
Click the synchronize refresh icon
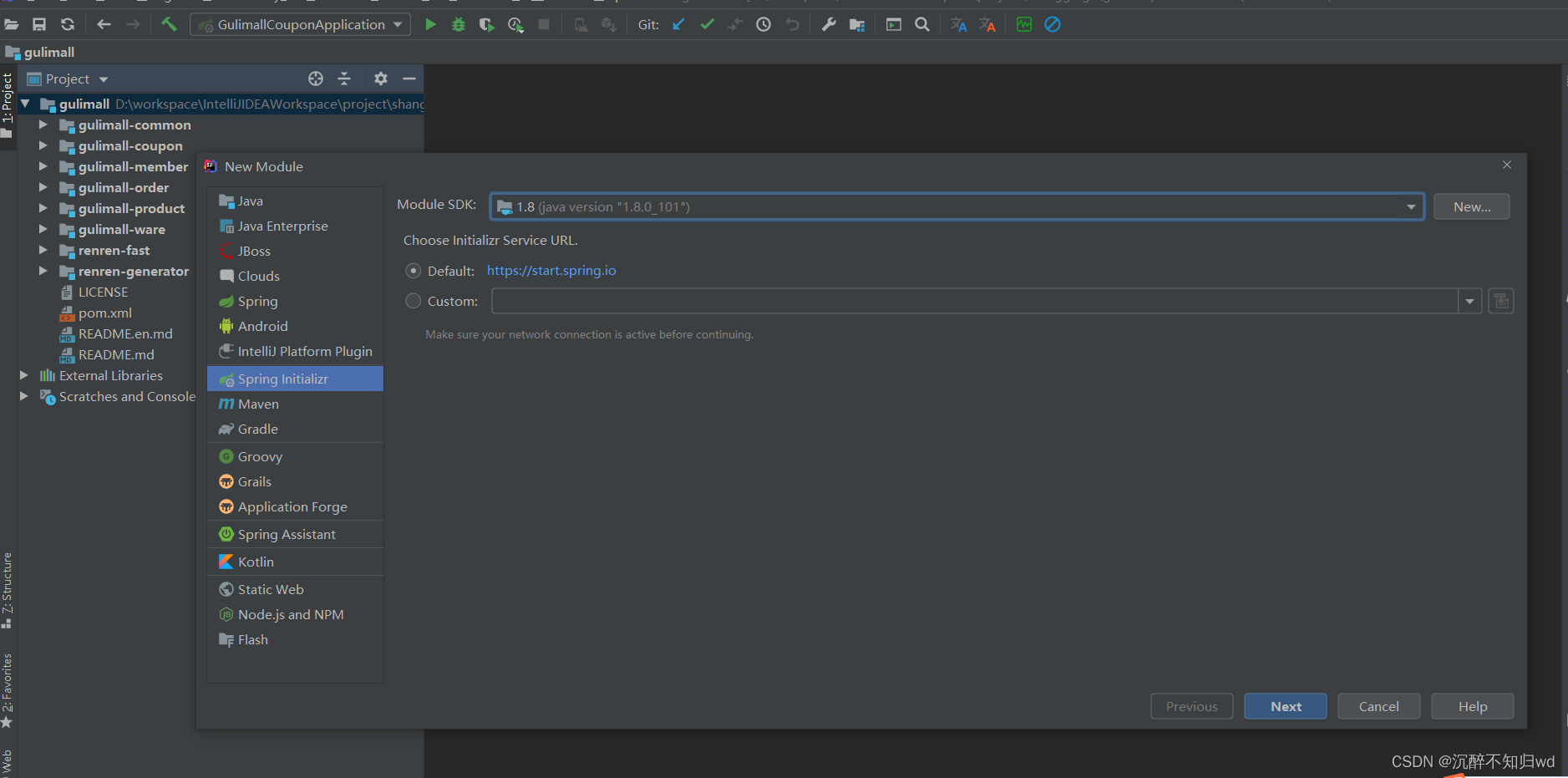point(68,25)
